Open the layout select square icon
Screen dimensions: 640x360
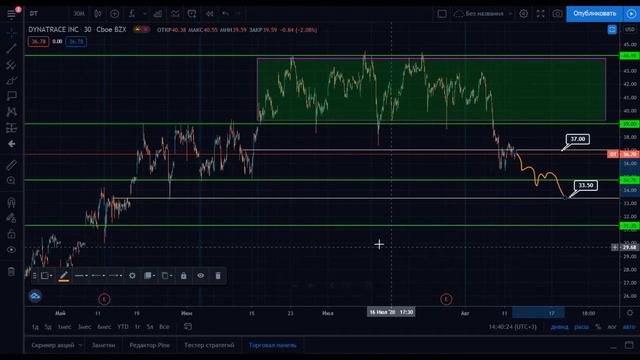[x=442, y=13]
